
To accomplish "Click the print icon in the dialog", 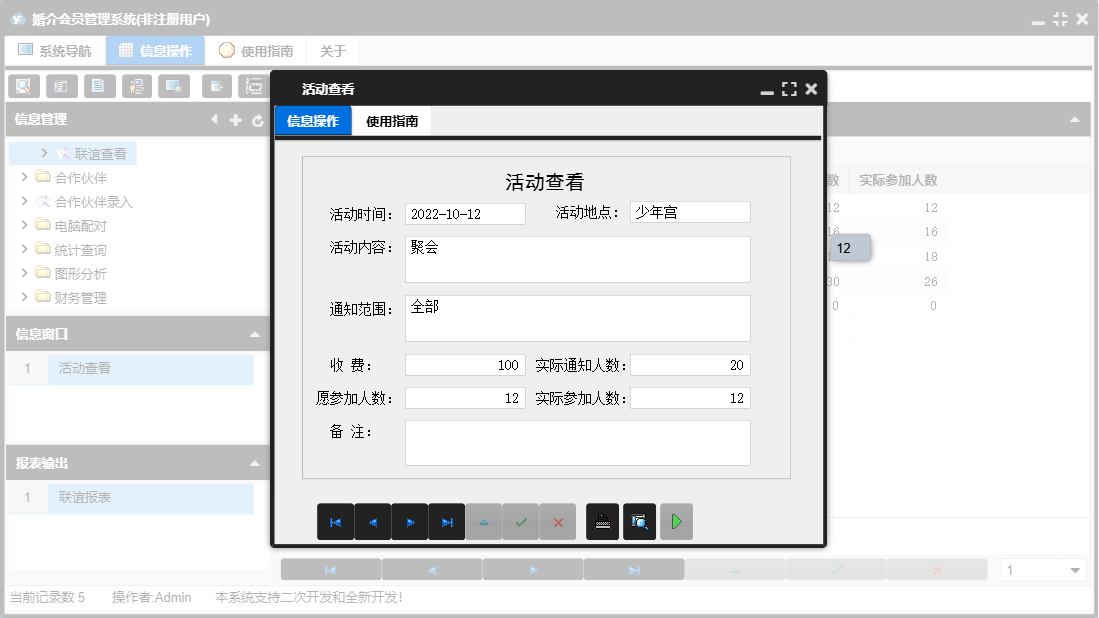I will (x=602, y=521).
